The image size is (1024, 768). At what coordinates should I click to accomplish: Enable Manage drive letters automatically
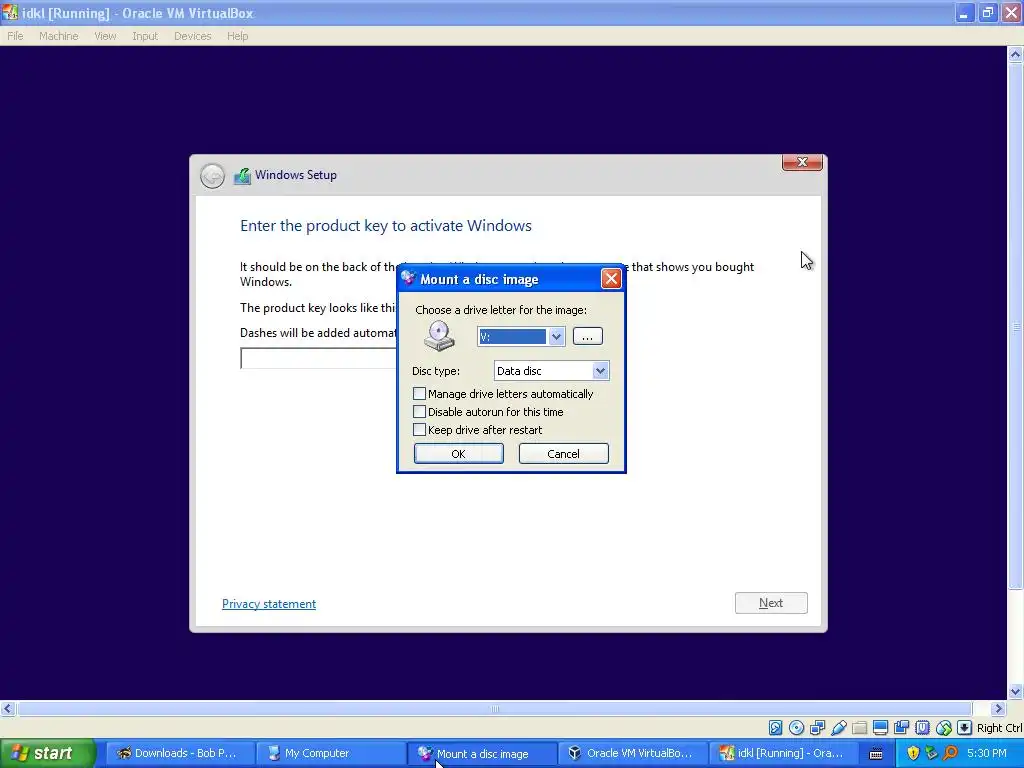[419, 394]
